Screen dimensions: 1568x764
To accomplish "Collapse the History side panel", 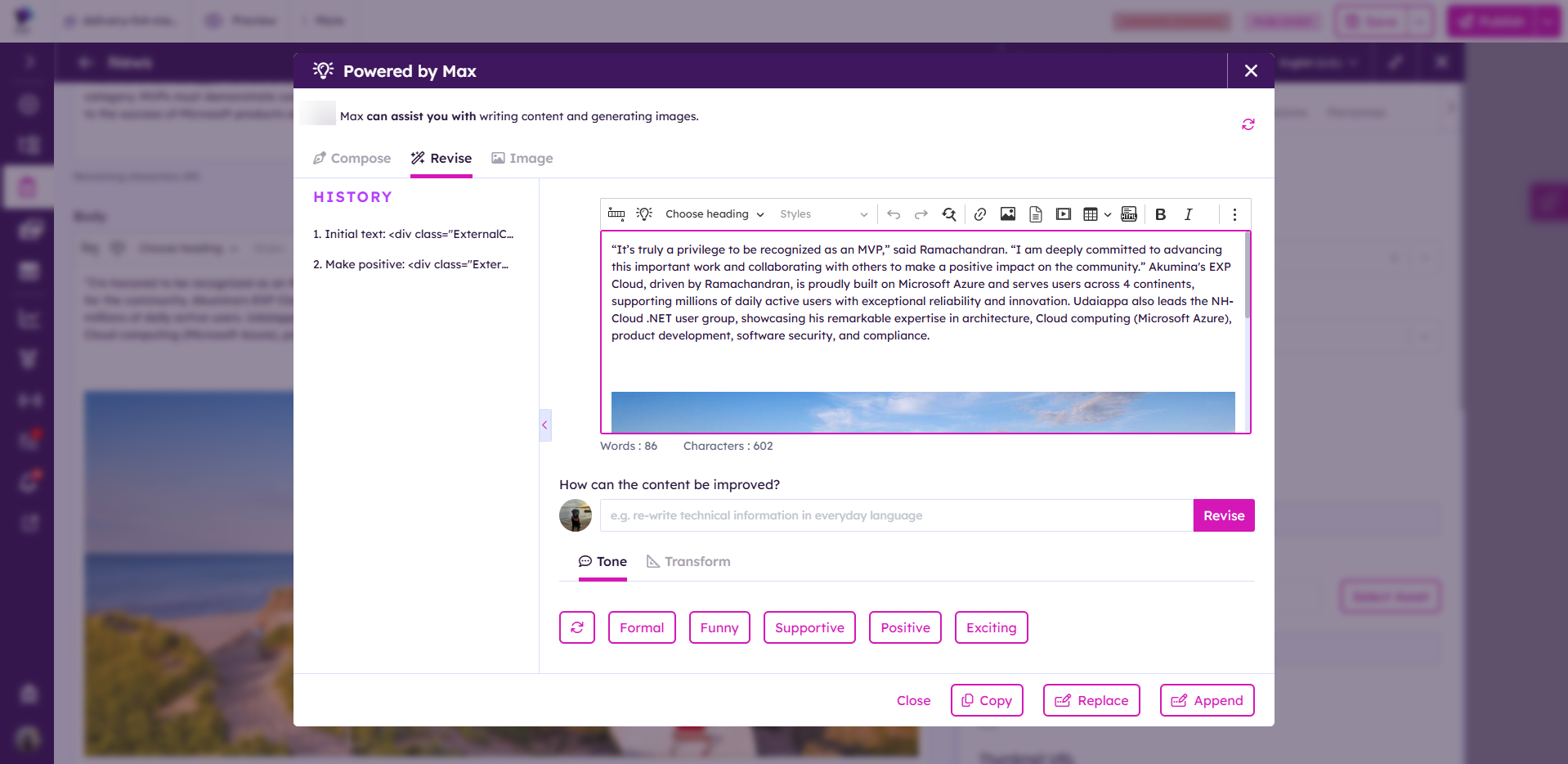I will point(544,425).
